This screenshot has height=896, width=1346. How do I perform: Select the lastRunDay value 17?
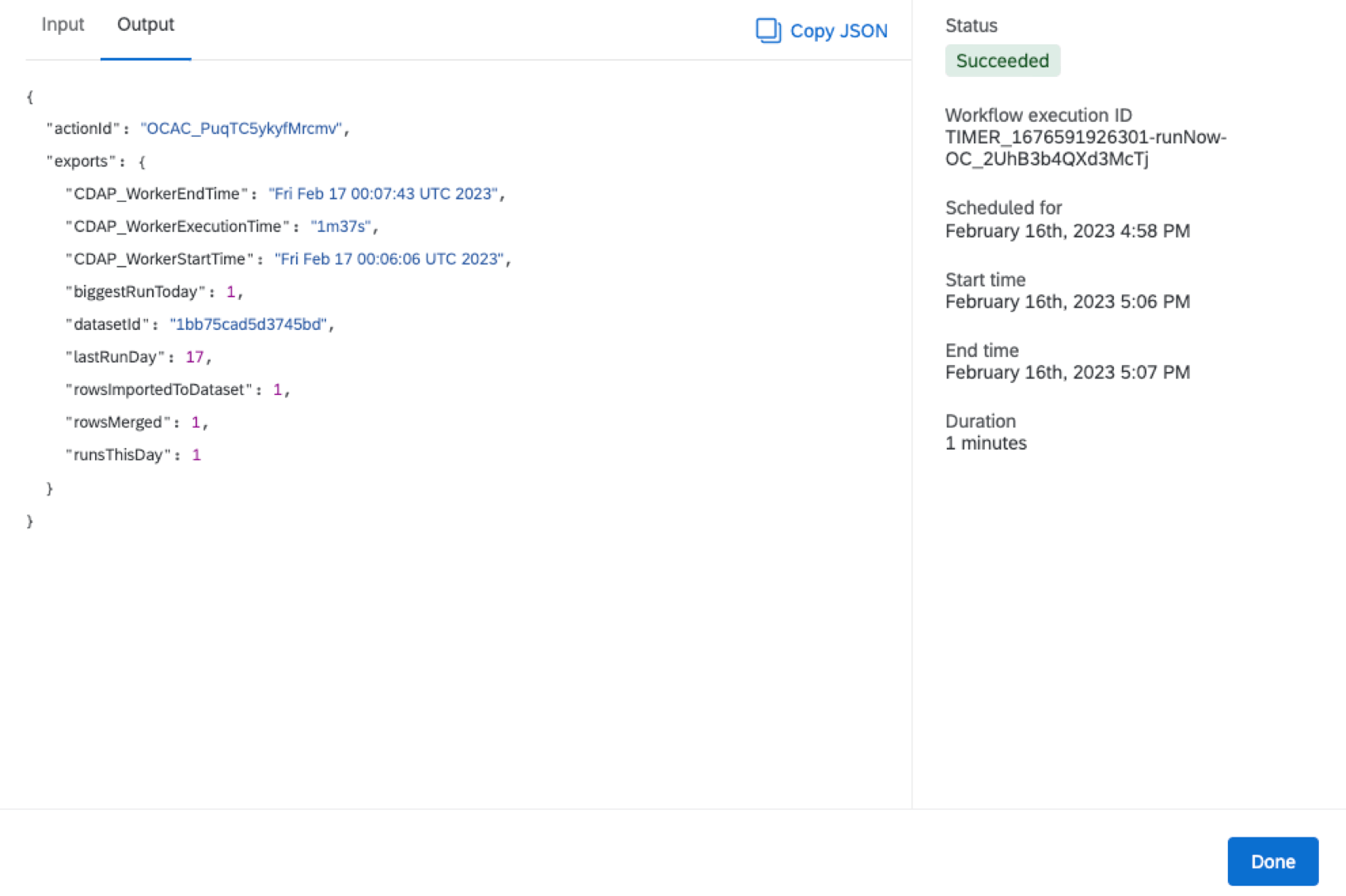point(194,356)
